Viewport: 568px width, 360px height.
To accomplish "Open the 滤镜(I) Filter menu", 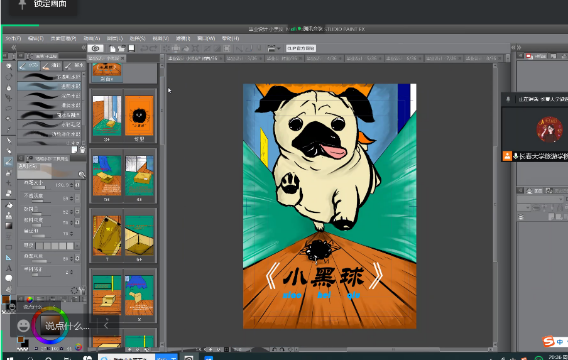I will tap(183, 38).
